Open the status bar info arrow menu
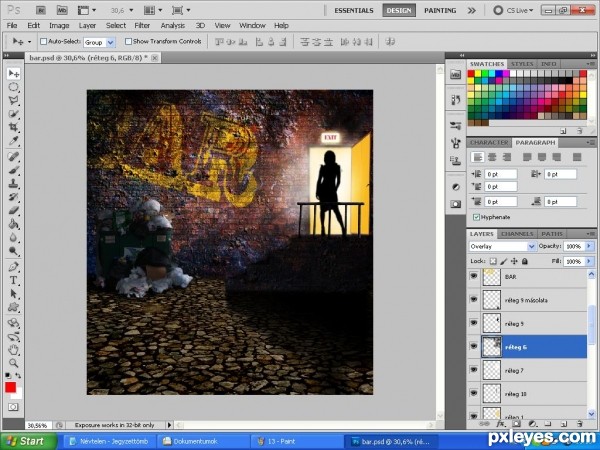Image resolution: width=600 pixels, height=450 pixels. (x=169, y=425)
